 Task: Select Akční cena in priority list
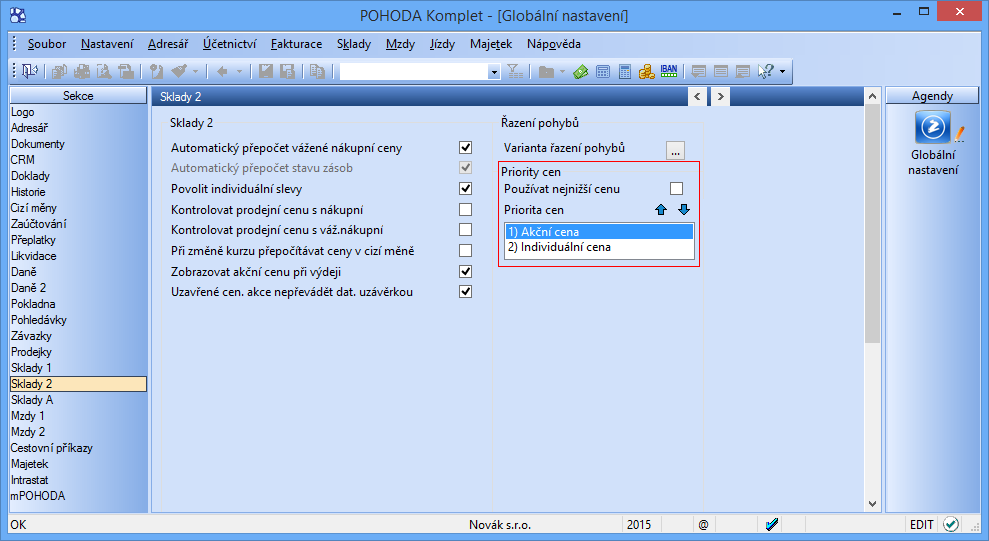coord(599,232)
